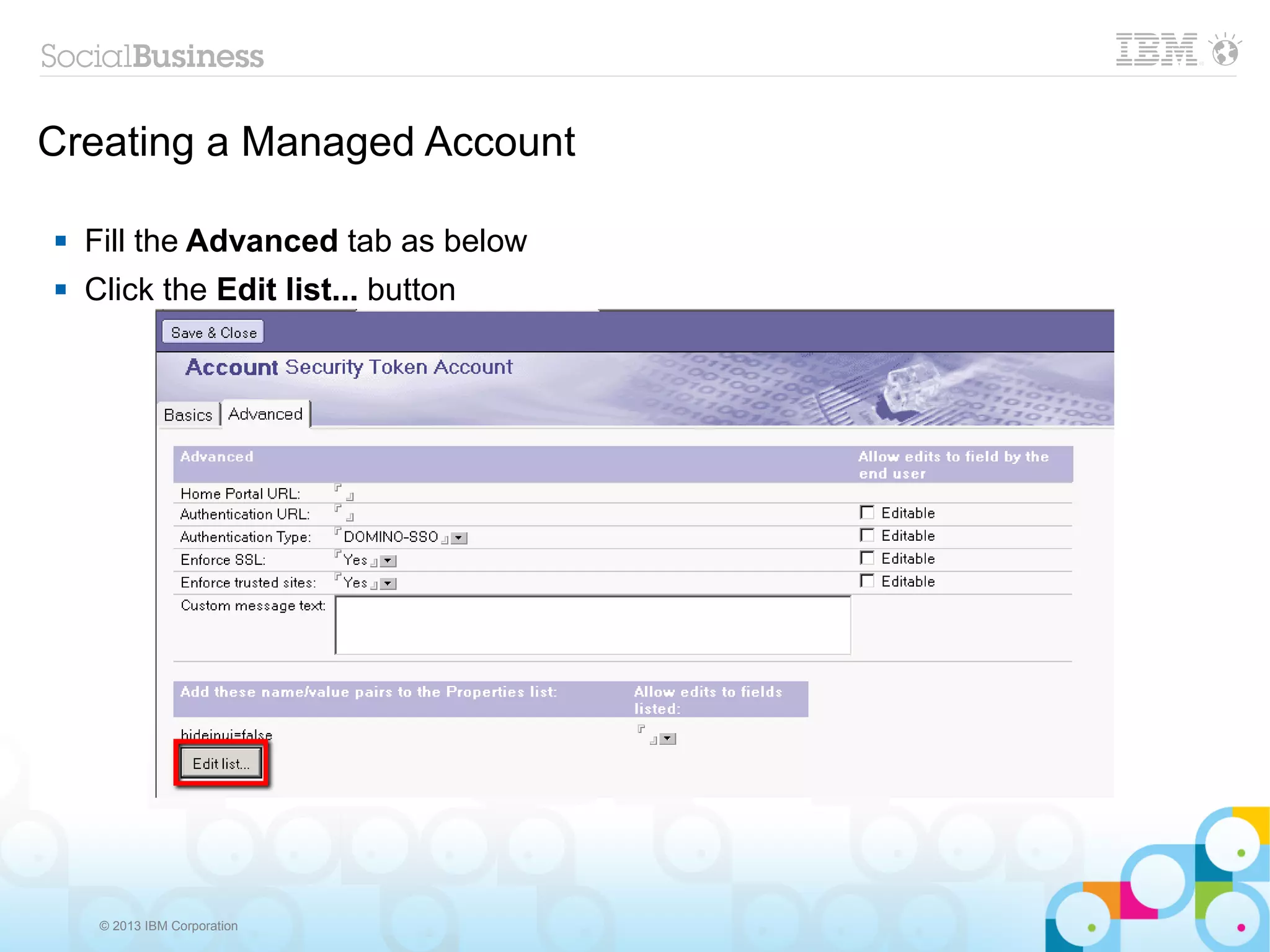The image size is (1270, 952).
Task: Click the Enforce SSL Yes value
Action: tap(355, 560)
